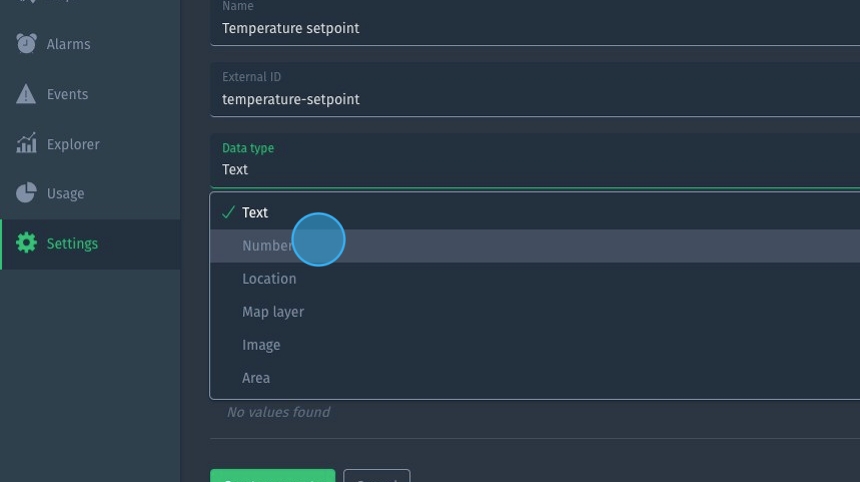Viewport: 860px width, 482px height.
Task: Go to the Events sidebar label
Action: 67,94
